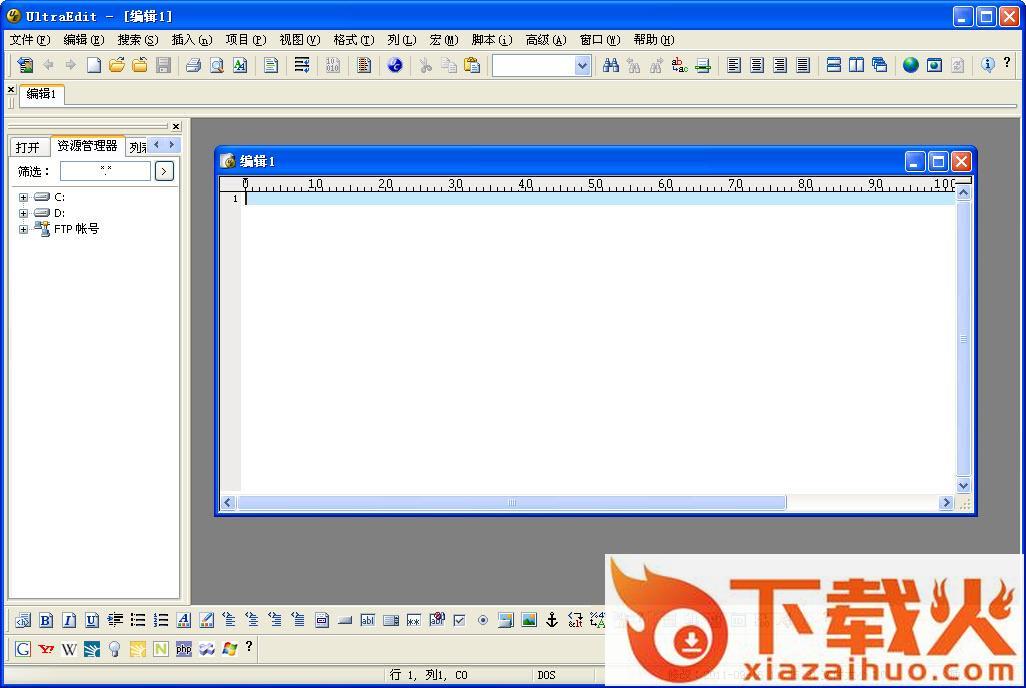The image size is (1026, 688).
Task: Click the horizontal scrollbar in editor
Action: pyautogui.click(x=511, y=503)
